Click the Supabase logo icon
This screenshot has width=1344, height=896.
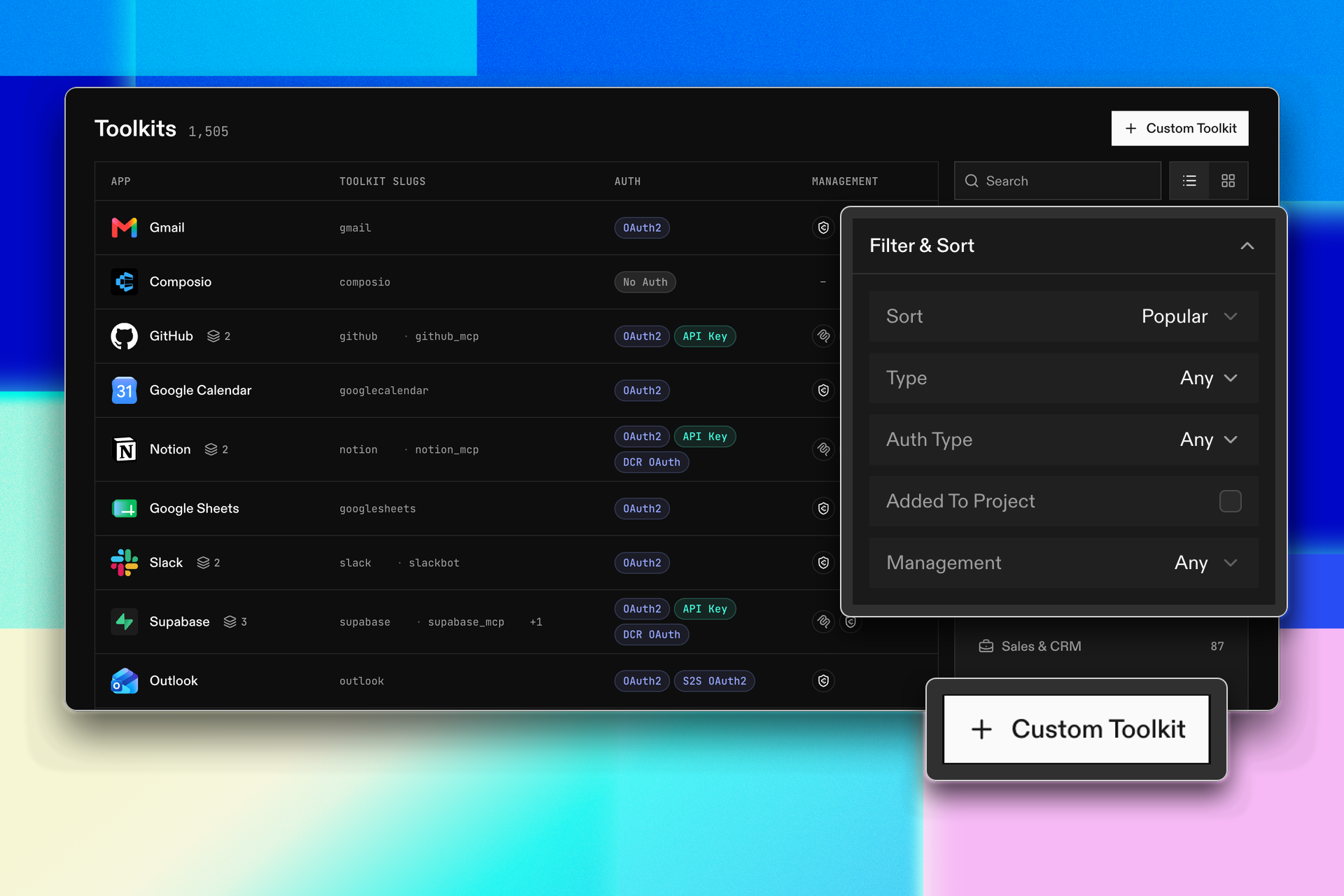pos(125,622)
